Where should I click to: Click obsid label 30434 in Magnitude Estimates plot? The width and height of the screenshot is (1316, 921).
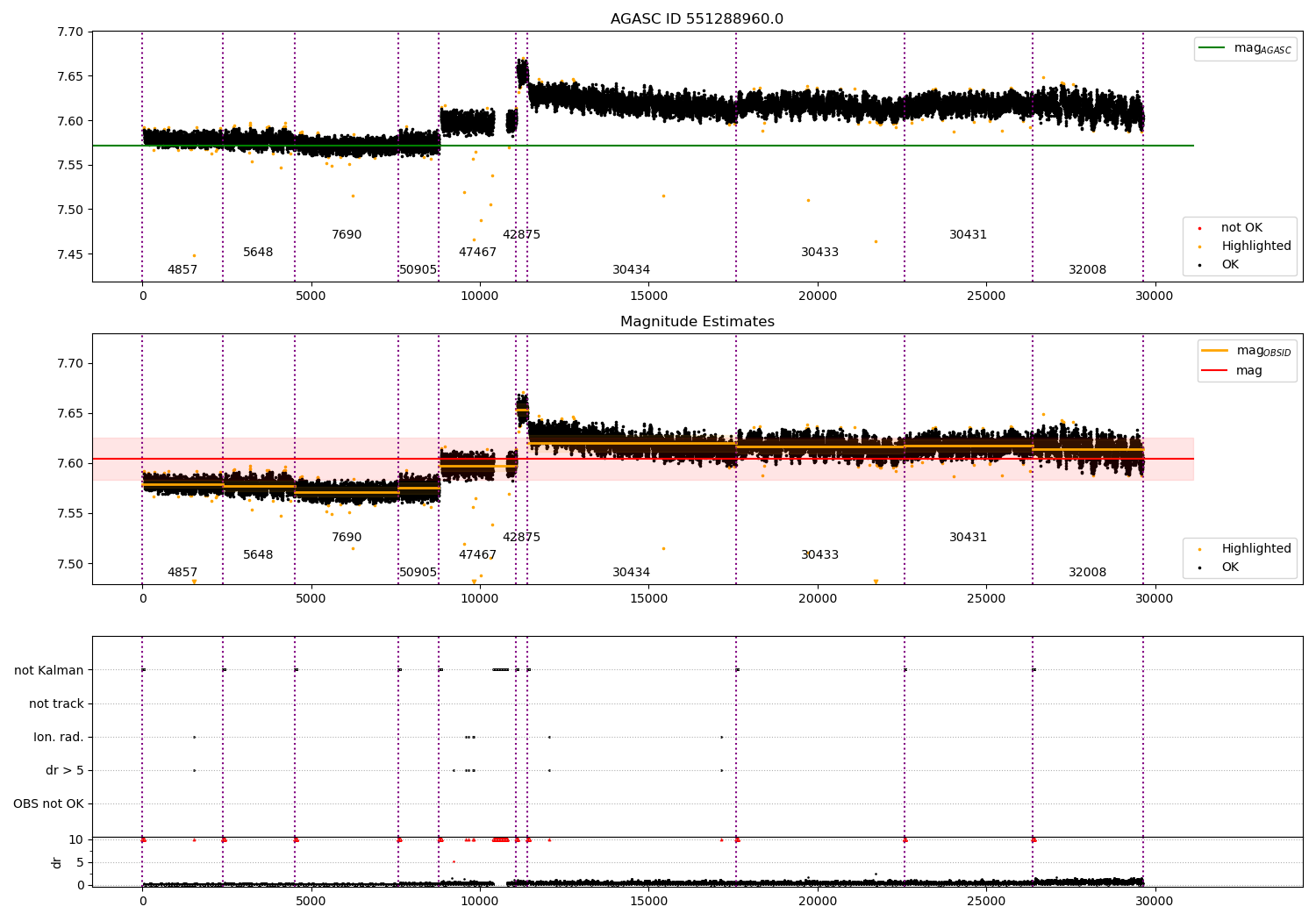pos(631,573)
